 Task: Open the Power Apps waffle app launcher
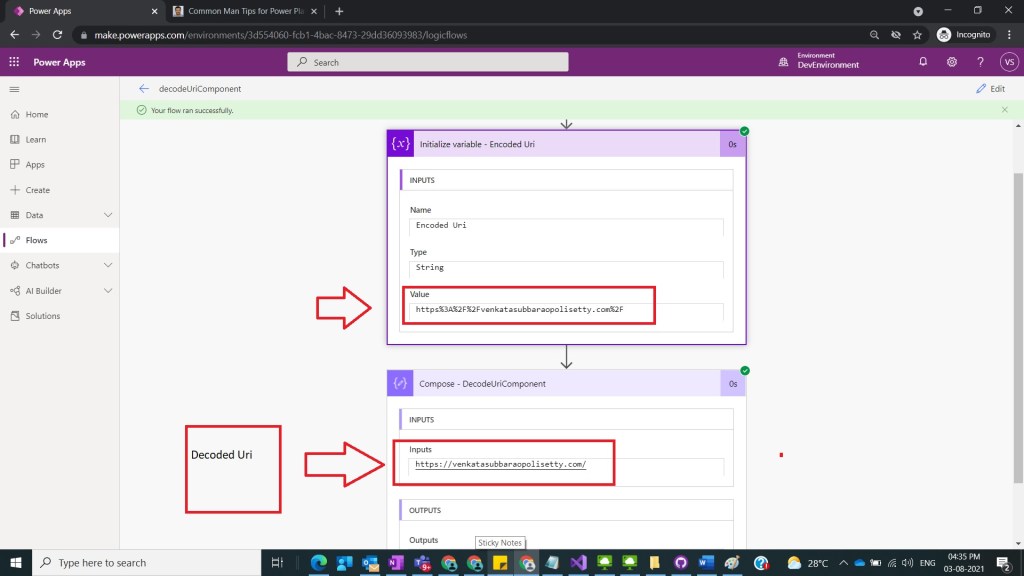14,62
